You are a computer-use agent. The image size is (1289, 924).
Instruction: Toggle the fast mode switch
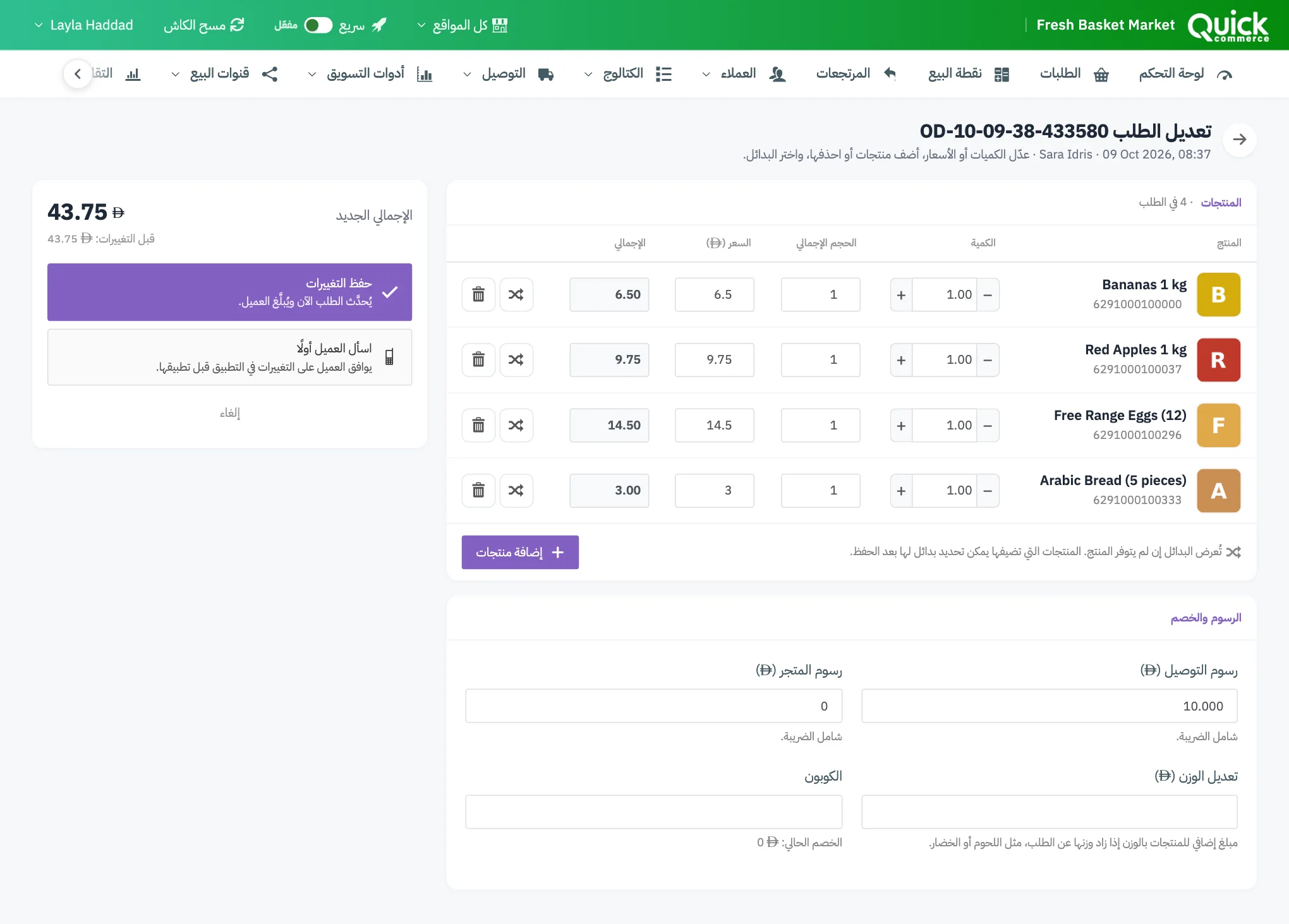click(318, 25)
